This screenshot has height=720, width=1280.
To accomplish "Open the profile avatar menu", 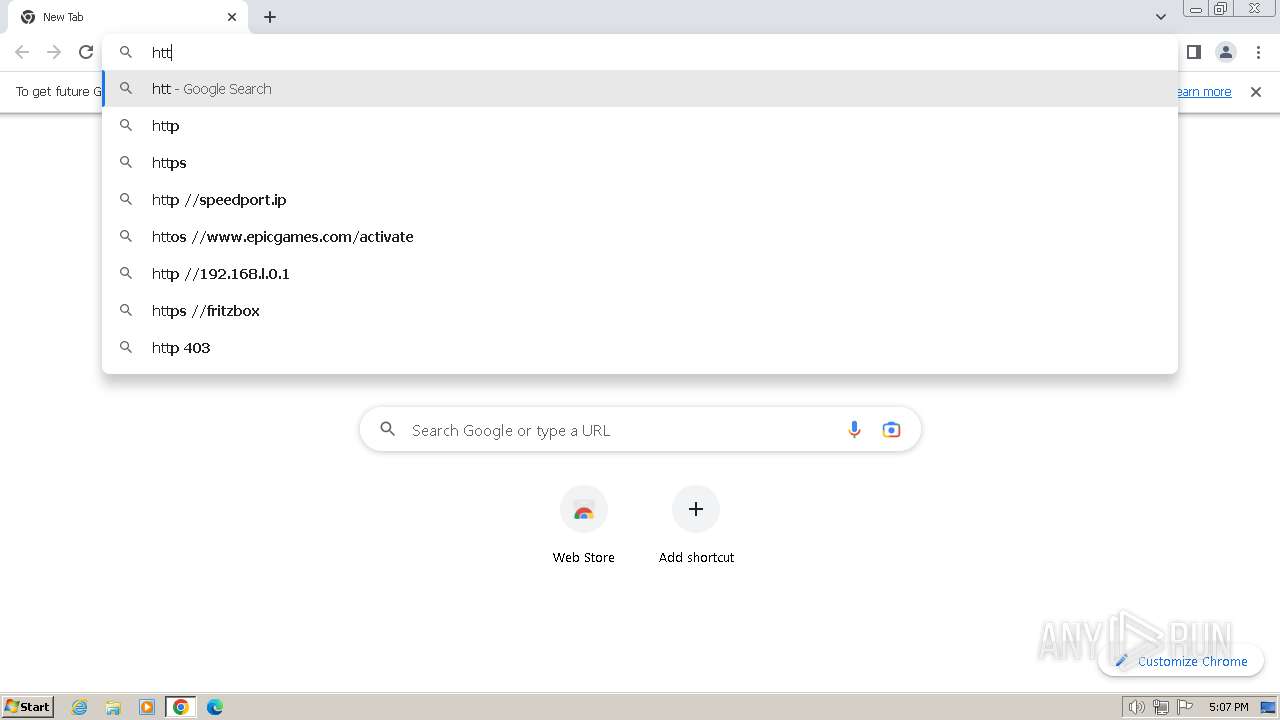I will 1225,52.
